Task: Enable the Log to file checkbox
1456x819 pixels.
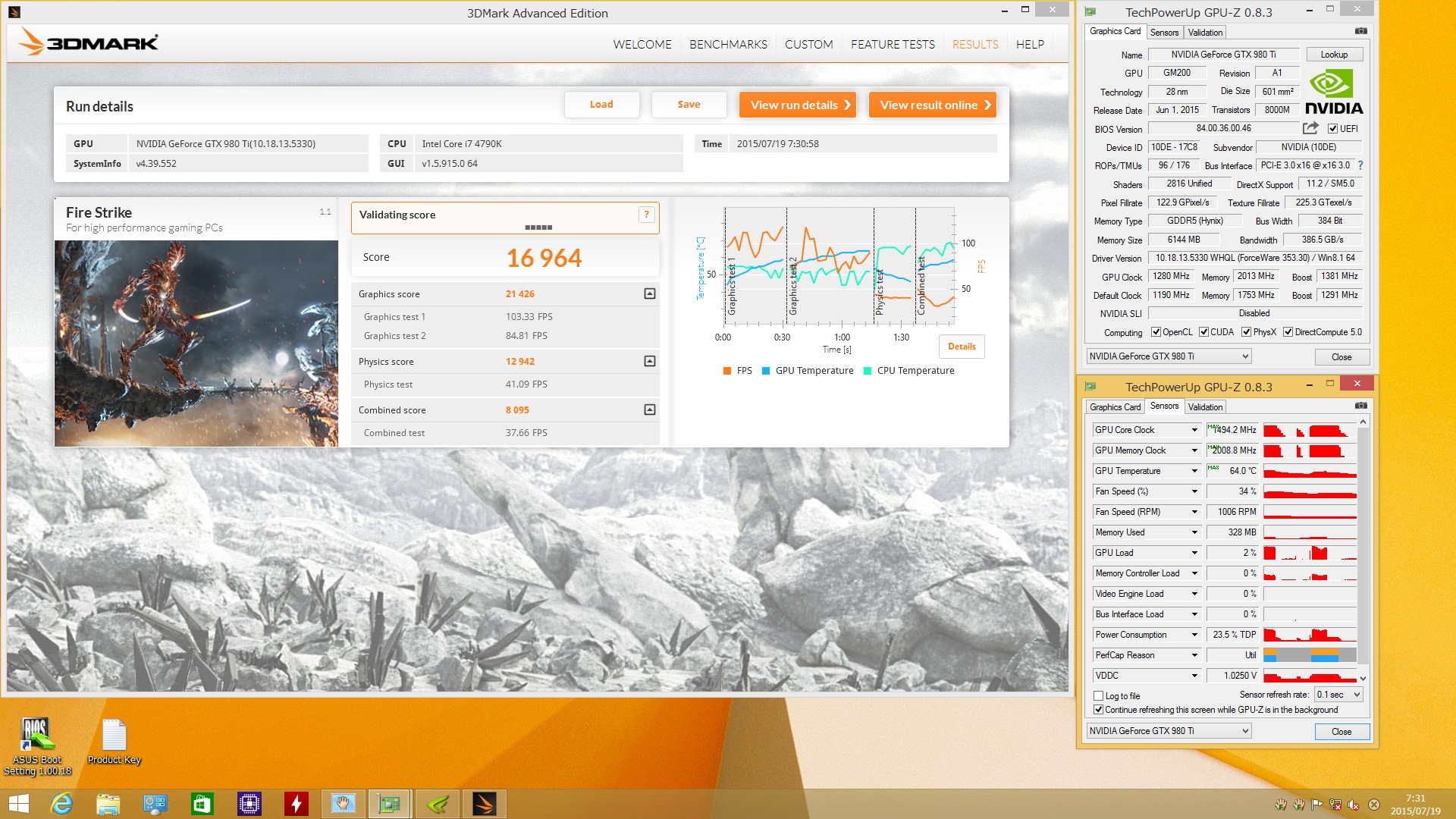Action: [1098, 695]
